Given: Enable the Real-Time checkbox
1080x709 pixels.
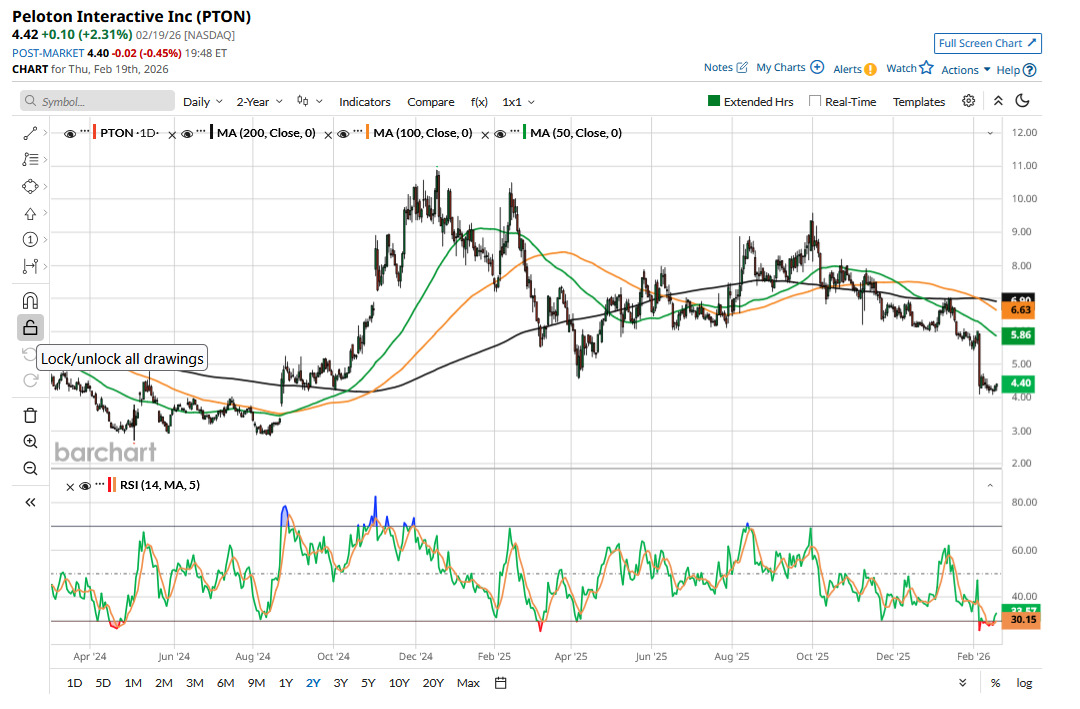Looking at the screenshot, I should click(815, 101).
